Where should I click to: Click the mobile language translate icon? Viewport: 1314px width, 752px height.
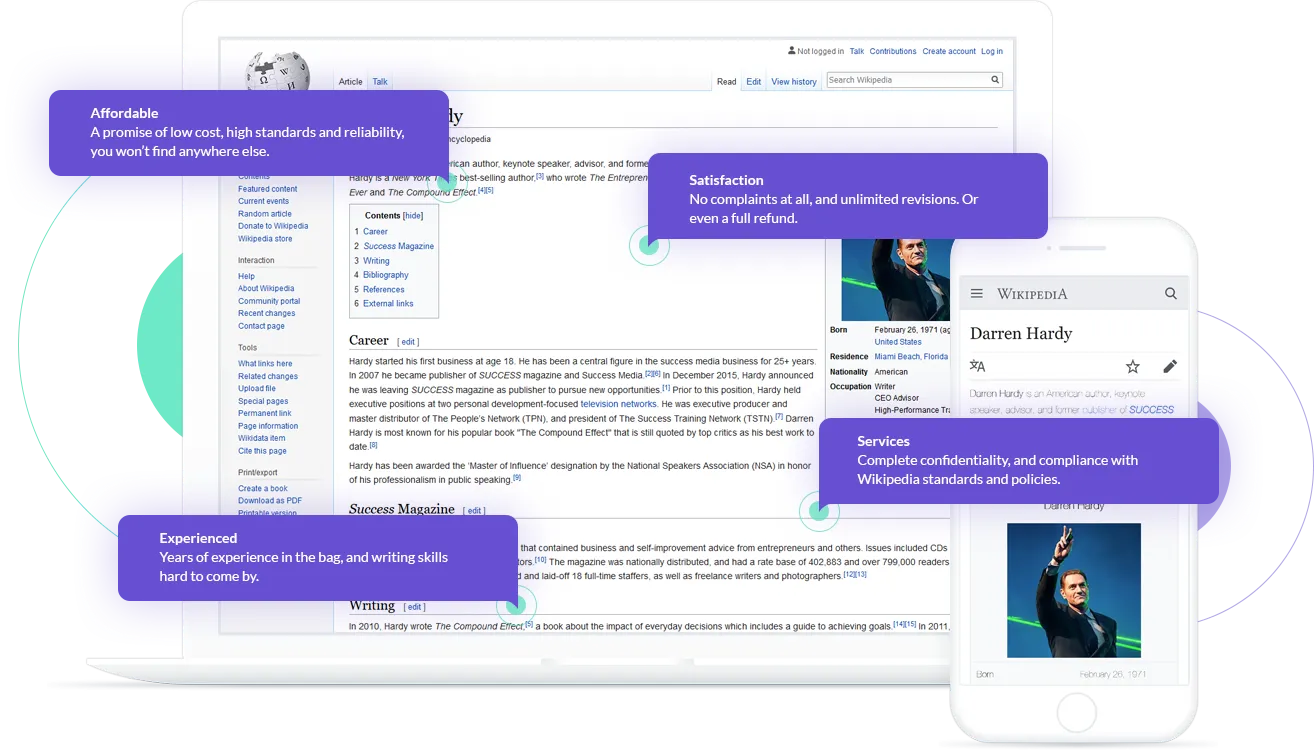978,367
